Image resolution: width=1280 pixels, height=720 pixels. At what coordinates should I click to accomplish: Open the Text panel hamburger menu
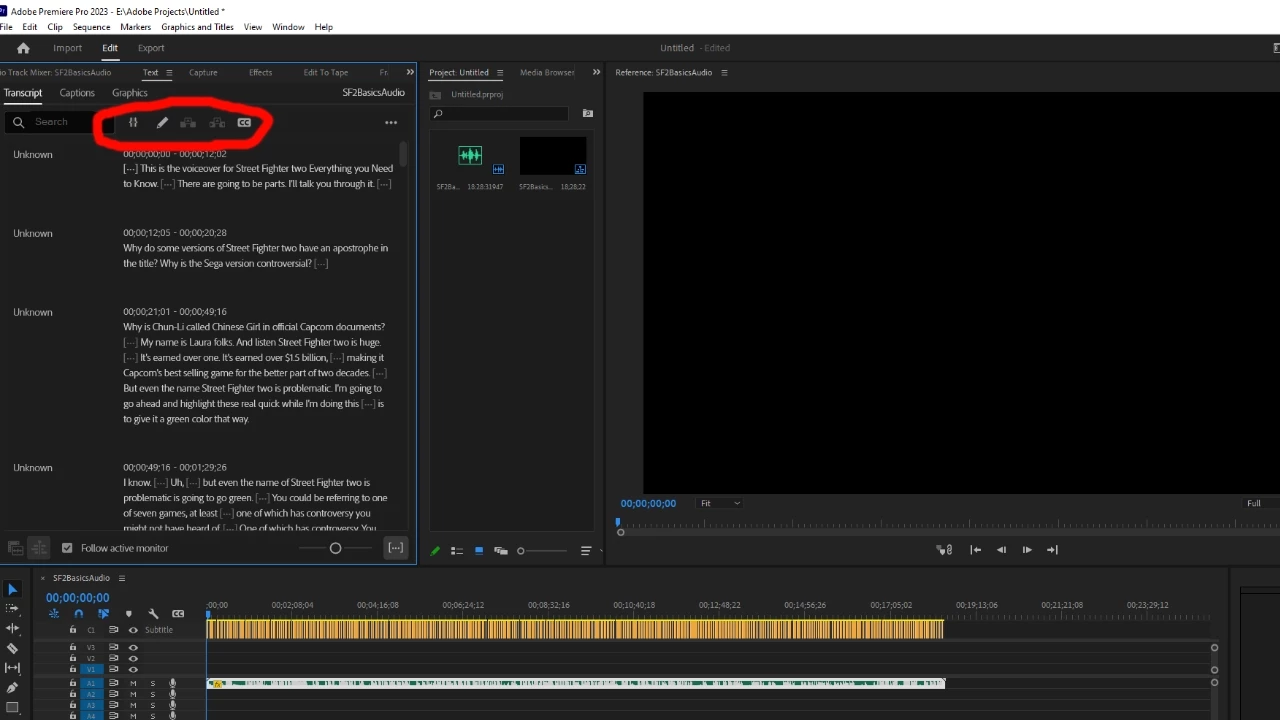(169, 73)
